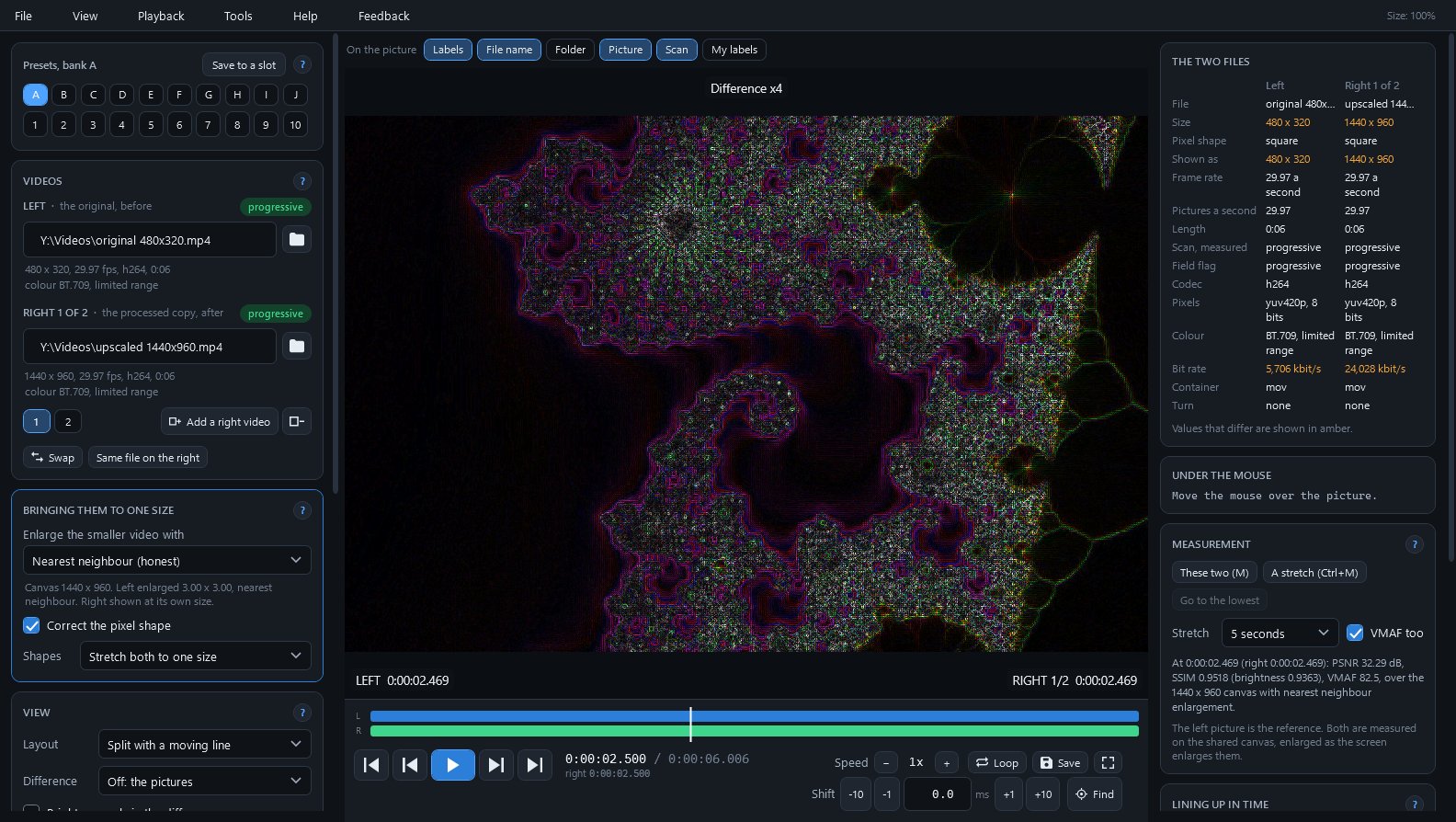
Task: Enable the Folder overlay chip
Action: pyautogui.click(x=570, y=50)
